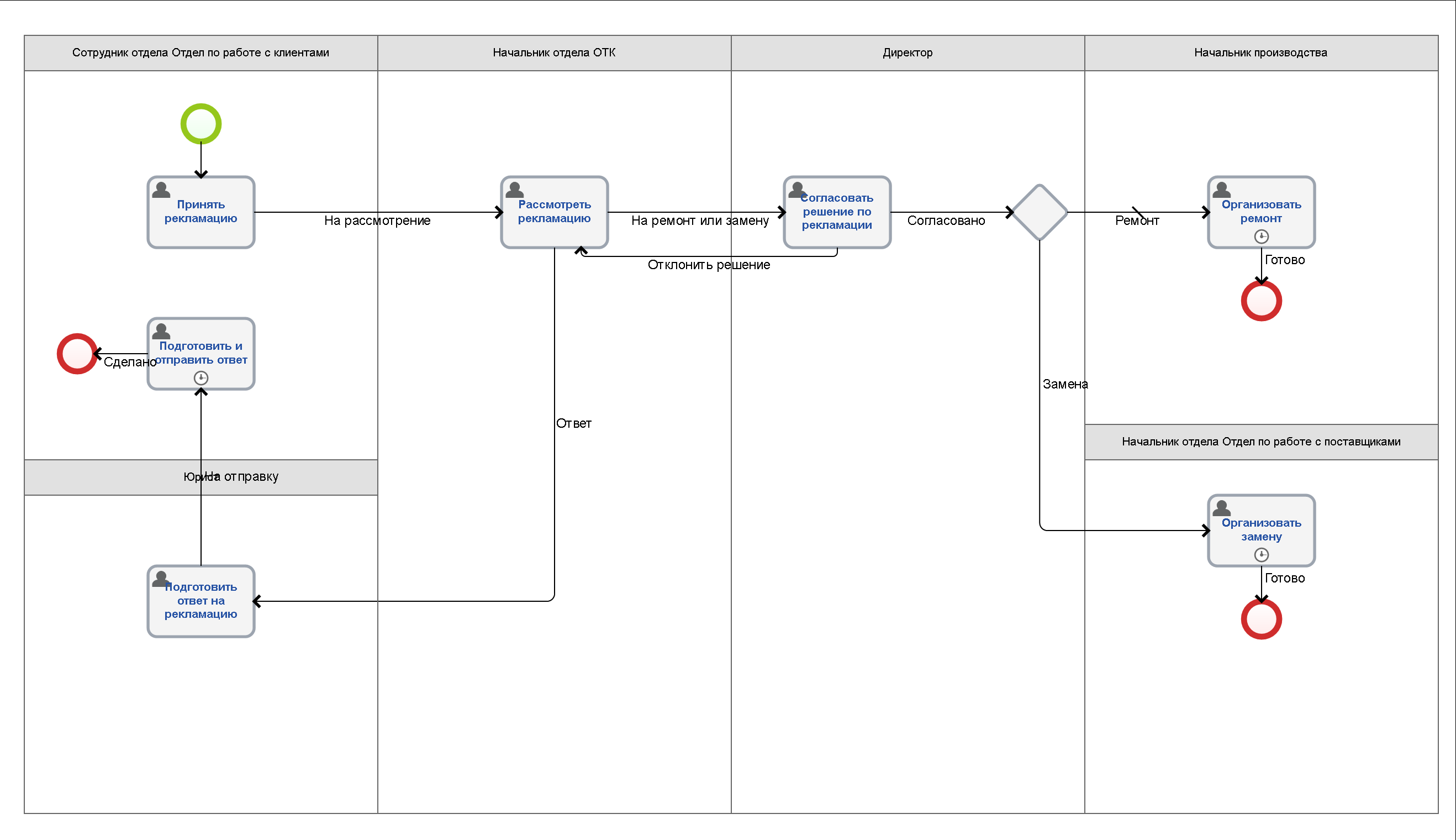Viewport: 1456px width, 840px height.
Task: Click timer icon in Организовать замену task
Action: click(1261, 555)
